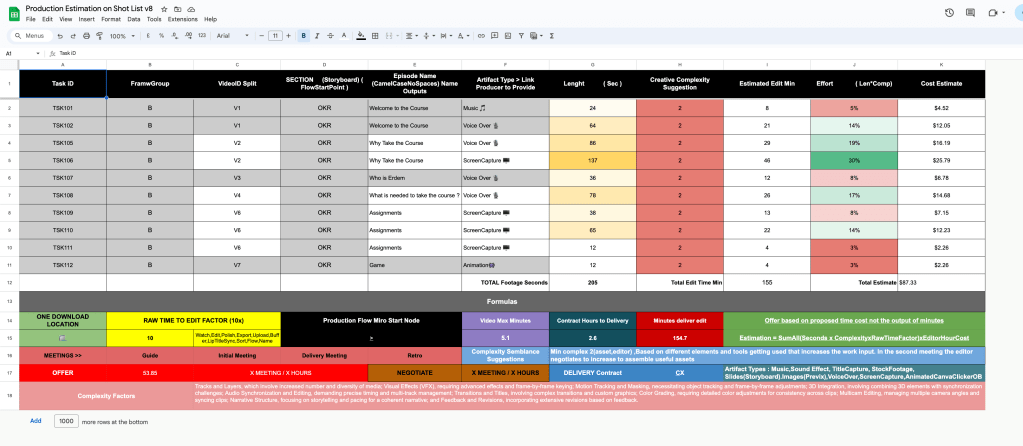Screen dimensions: 1023x446
Task: Select the total estimate $87.33 cell
Action: click(x=941, y=283)
